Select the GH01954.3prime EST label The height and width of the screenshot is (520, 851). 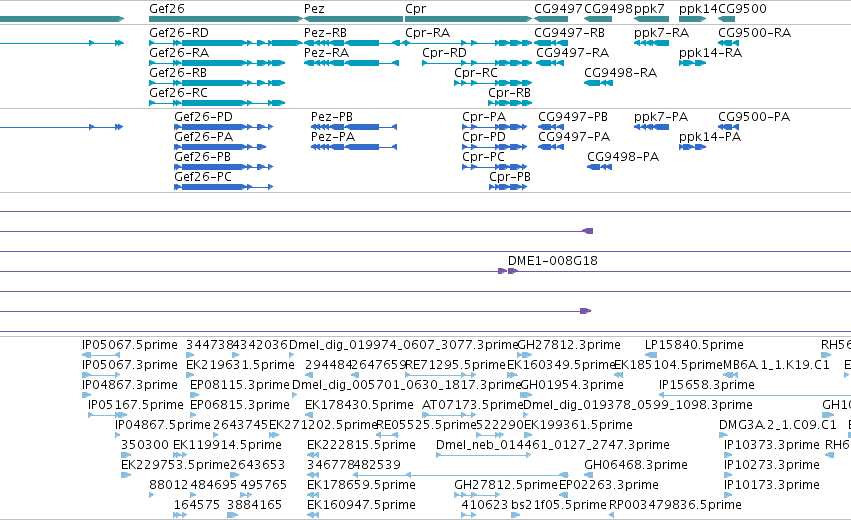pyautogui.click(x=571, y=385)
